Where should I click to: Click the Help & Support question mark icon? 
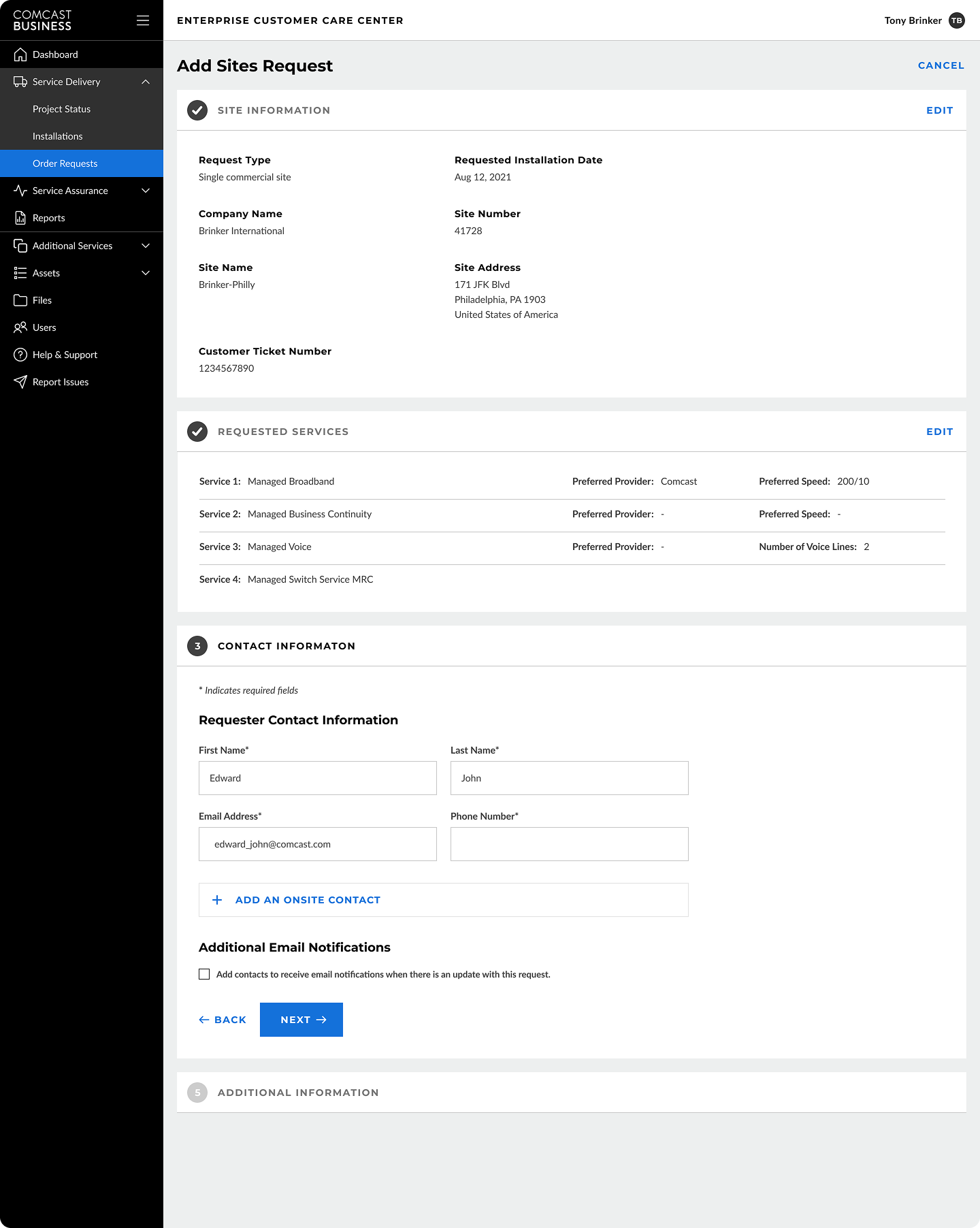tap(20, 355)
